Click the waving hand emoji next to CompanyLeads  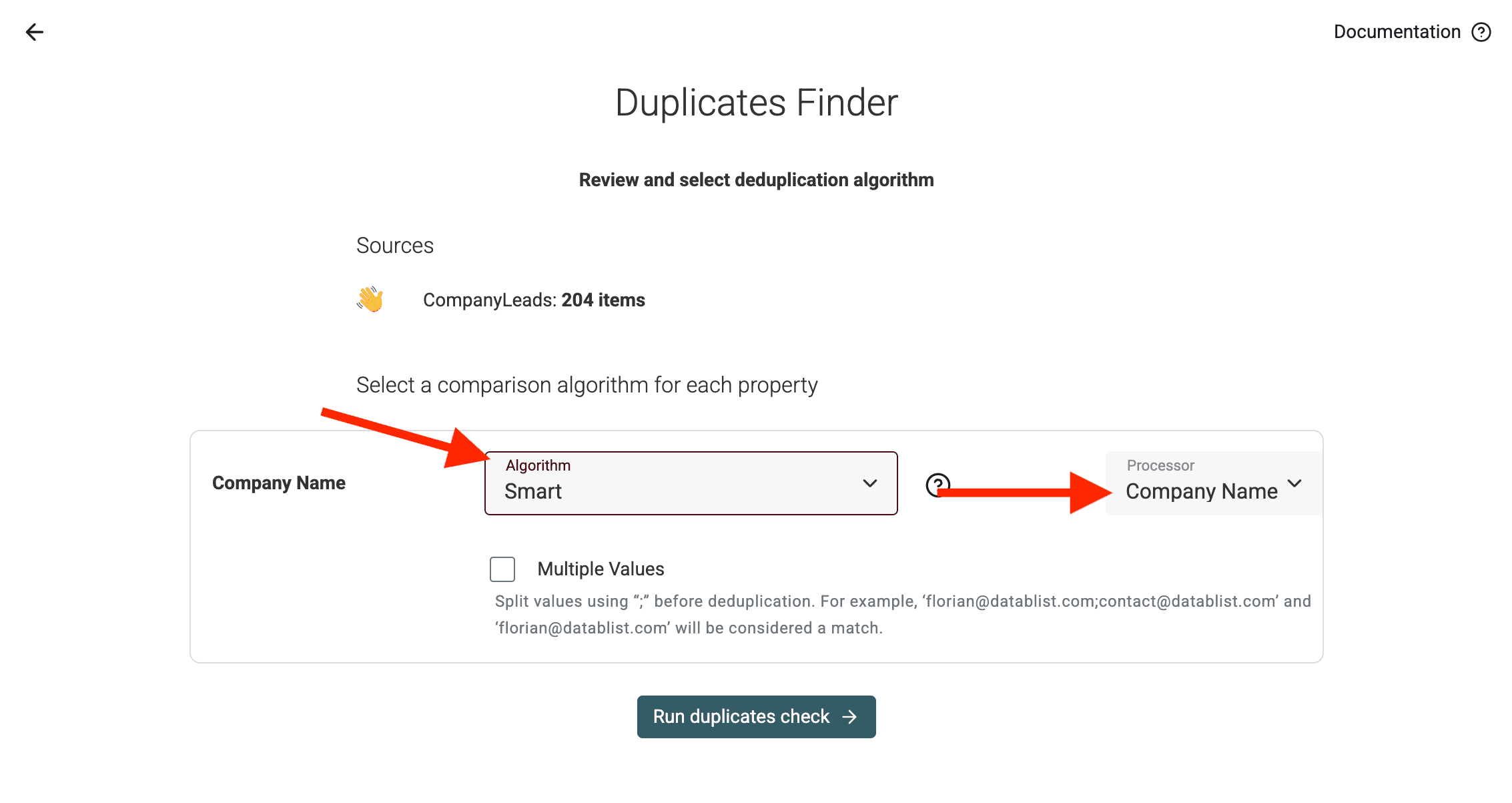370,300
